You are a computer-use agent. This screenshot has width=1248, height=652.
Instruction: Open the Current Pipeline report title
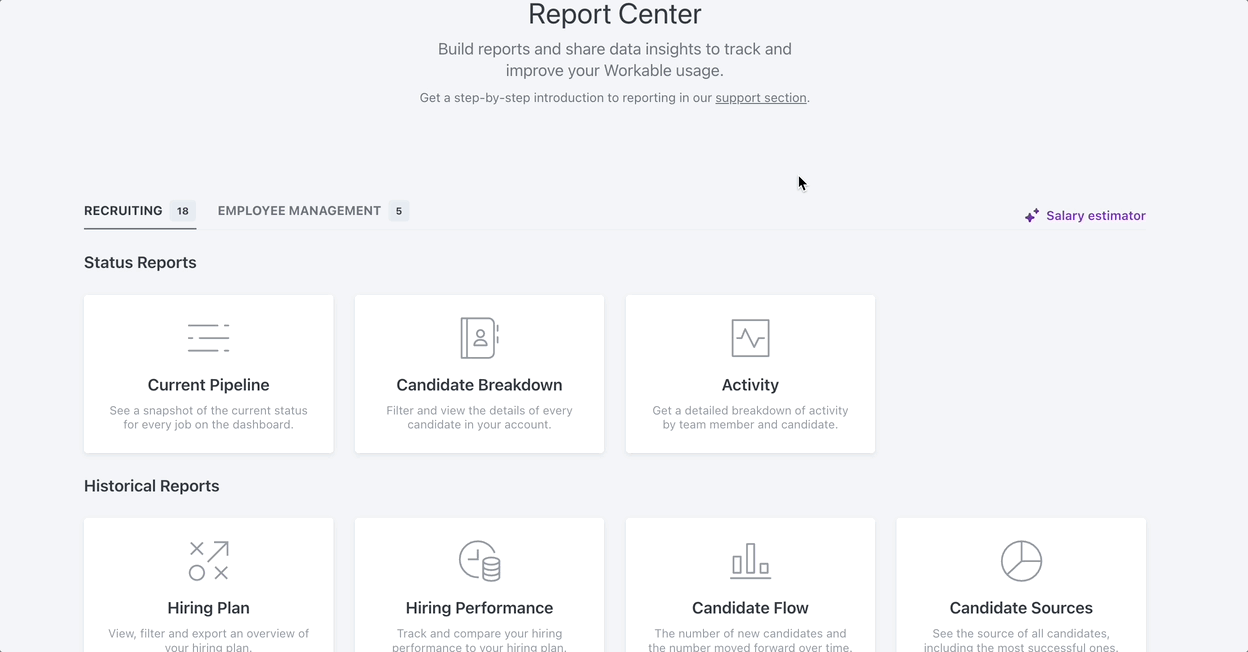(208, 385)
